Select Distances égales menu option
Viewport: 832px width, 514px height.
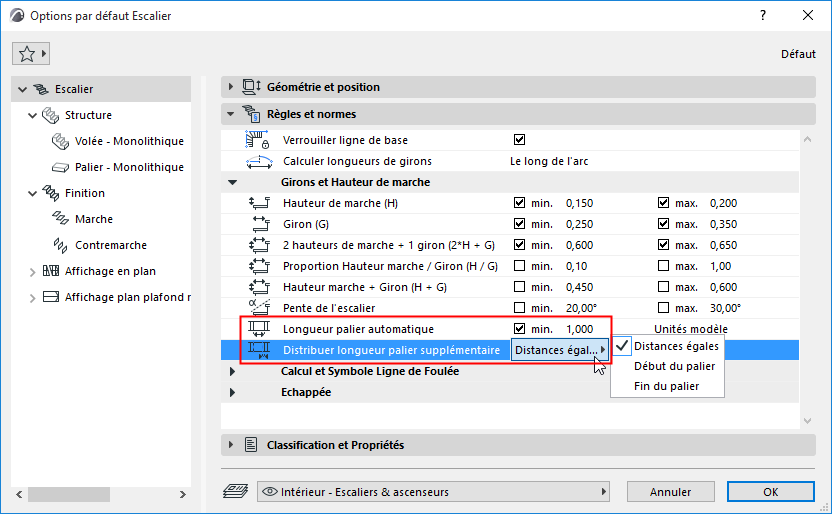[668, 346]
